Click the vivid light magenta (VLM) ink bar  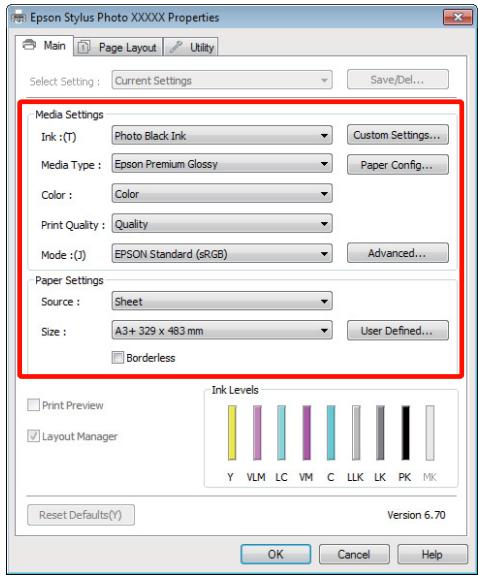257,433
